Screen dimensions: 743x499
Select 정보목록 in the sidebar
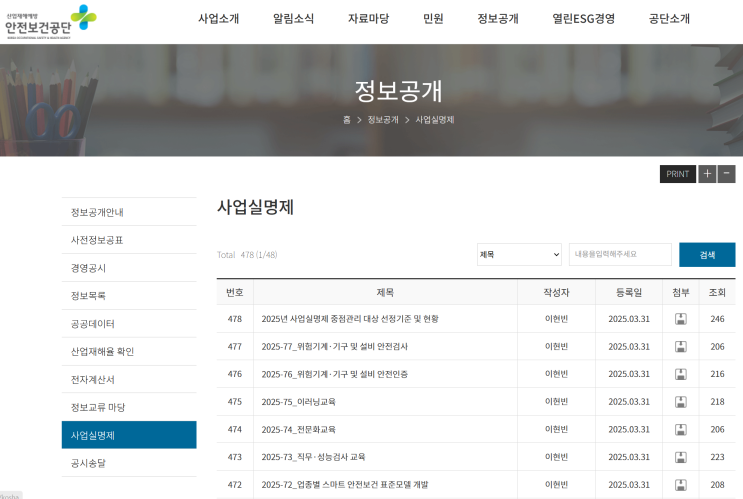coord(129,296)
